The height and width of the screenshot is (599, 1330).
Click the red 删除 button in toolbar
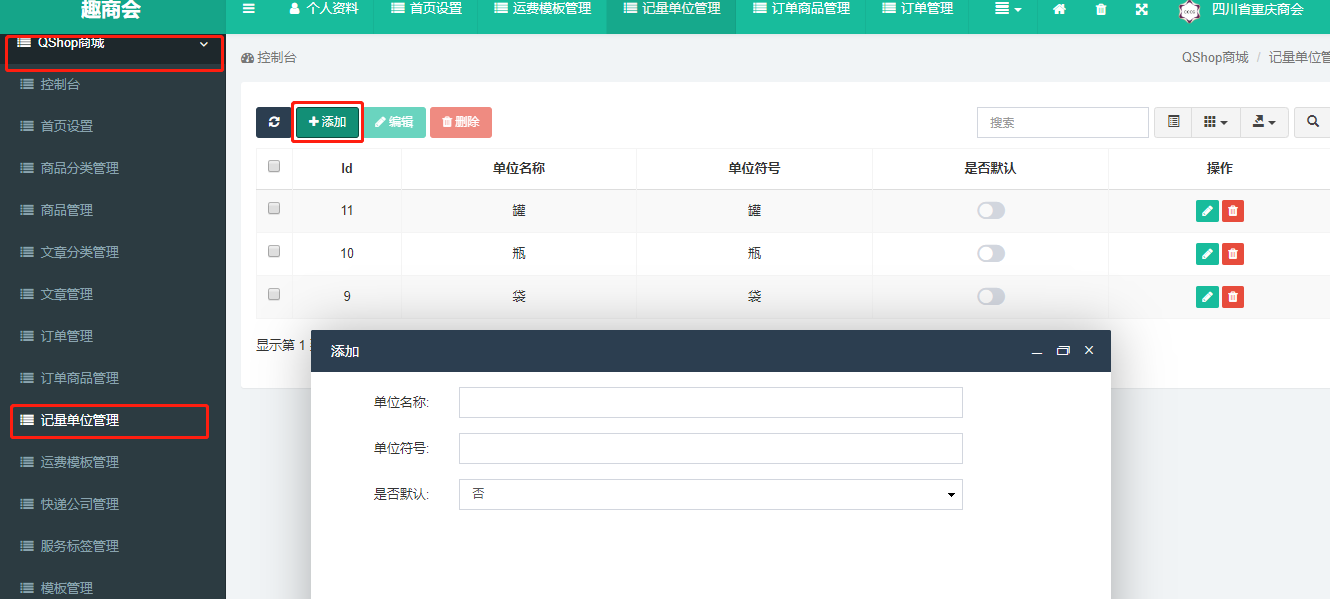460,122
